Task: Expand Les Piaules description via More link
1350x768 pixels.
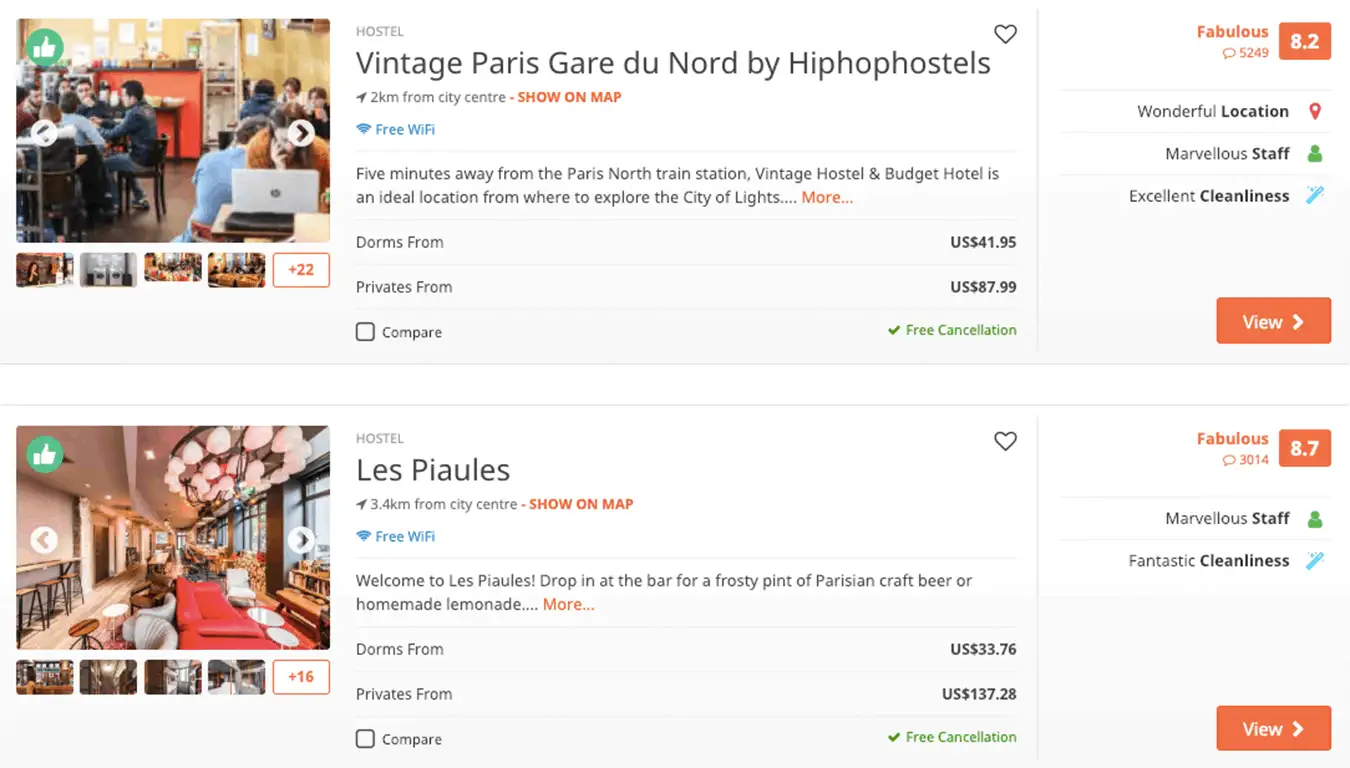Action: tap(568, 605)
